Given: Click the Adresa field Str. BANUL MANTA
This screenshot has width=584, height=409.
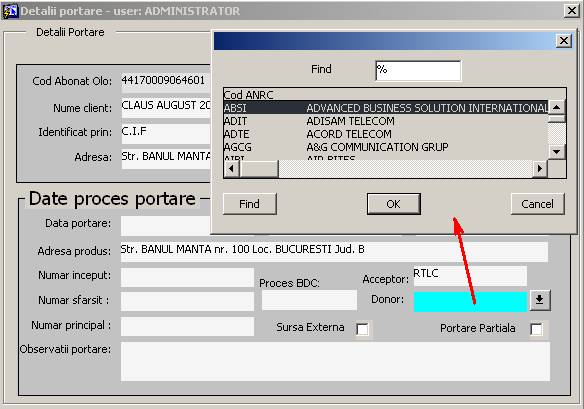Looking at the screenshot, I should [x=166, y=159].
